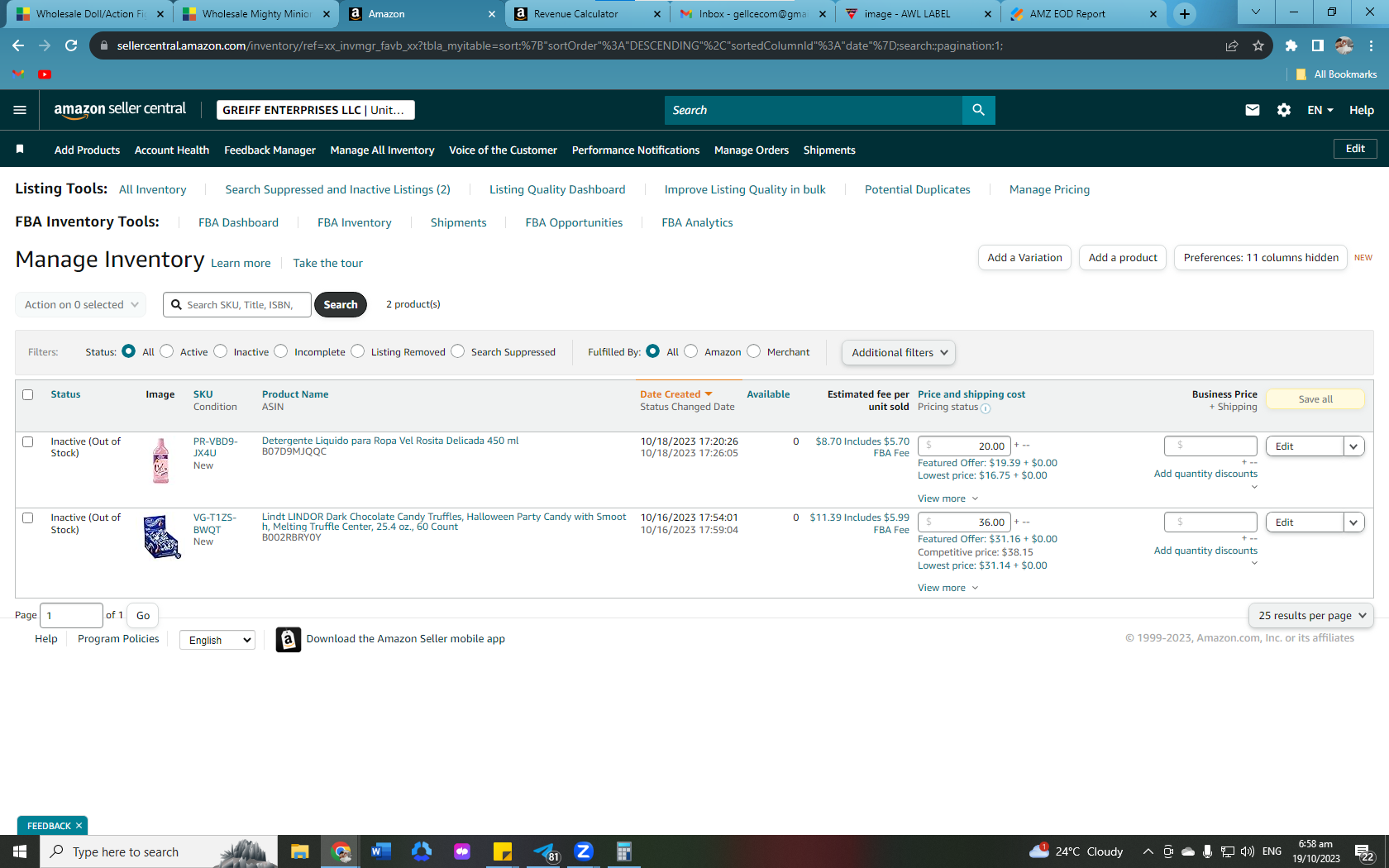The image size is (1389, 868).
Task: Change the 25 results per page dropdown
Action: pyautogui.click(x=1311, y=615)
